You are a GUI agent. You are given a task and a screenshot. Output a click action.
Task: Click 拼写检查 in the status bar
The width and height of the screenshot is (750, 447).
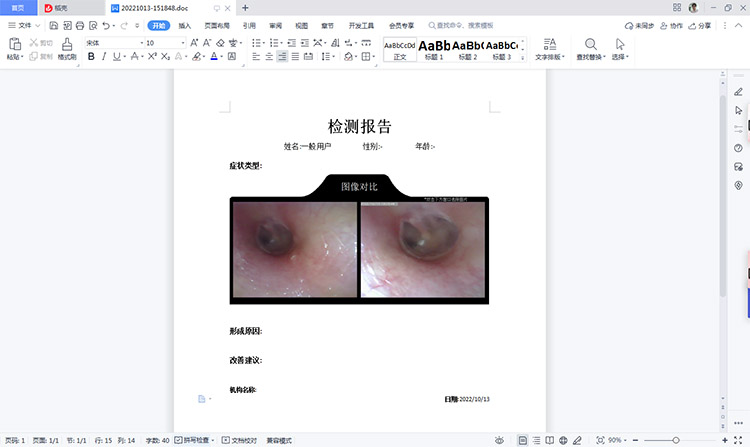pyautogui.click(x=194, y=440)
